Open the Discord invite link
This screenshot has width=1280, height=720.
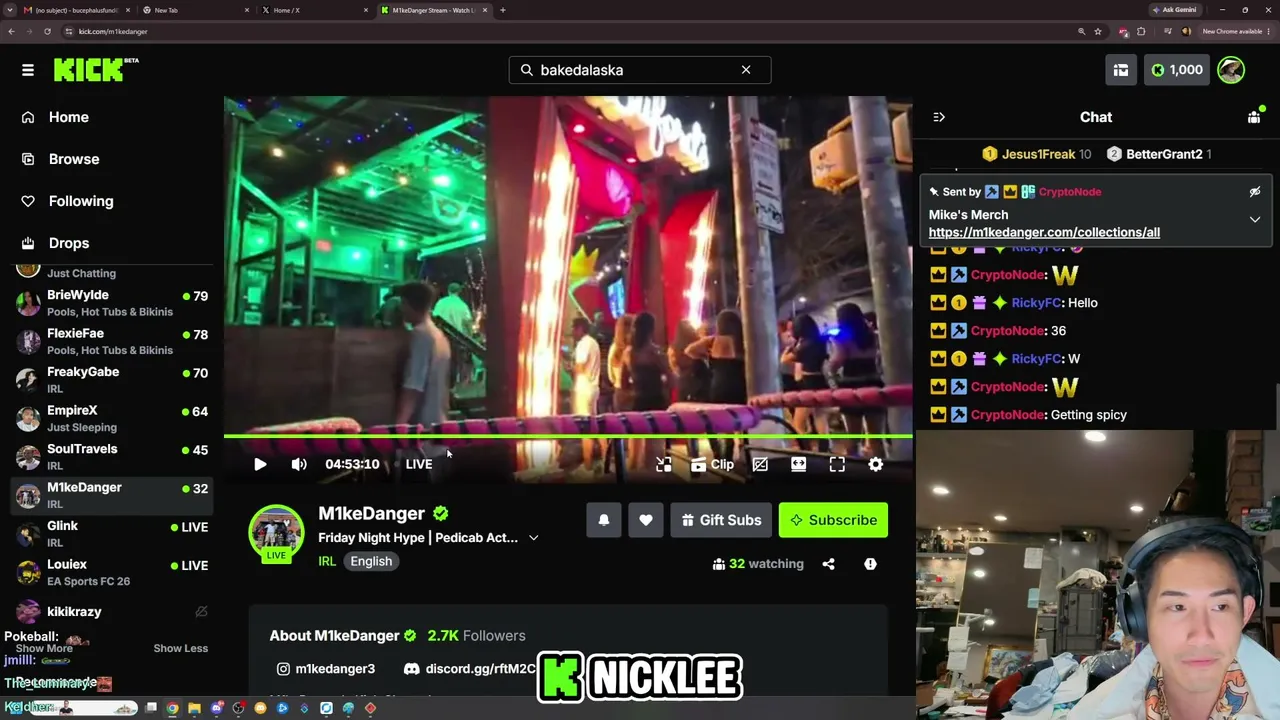point(470,669)
